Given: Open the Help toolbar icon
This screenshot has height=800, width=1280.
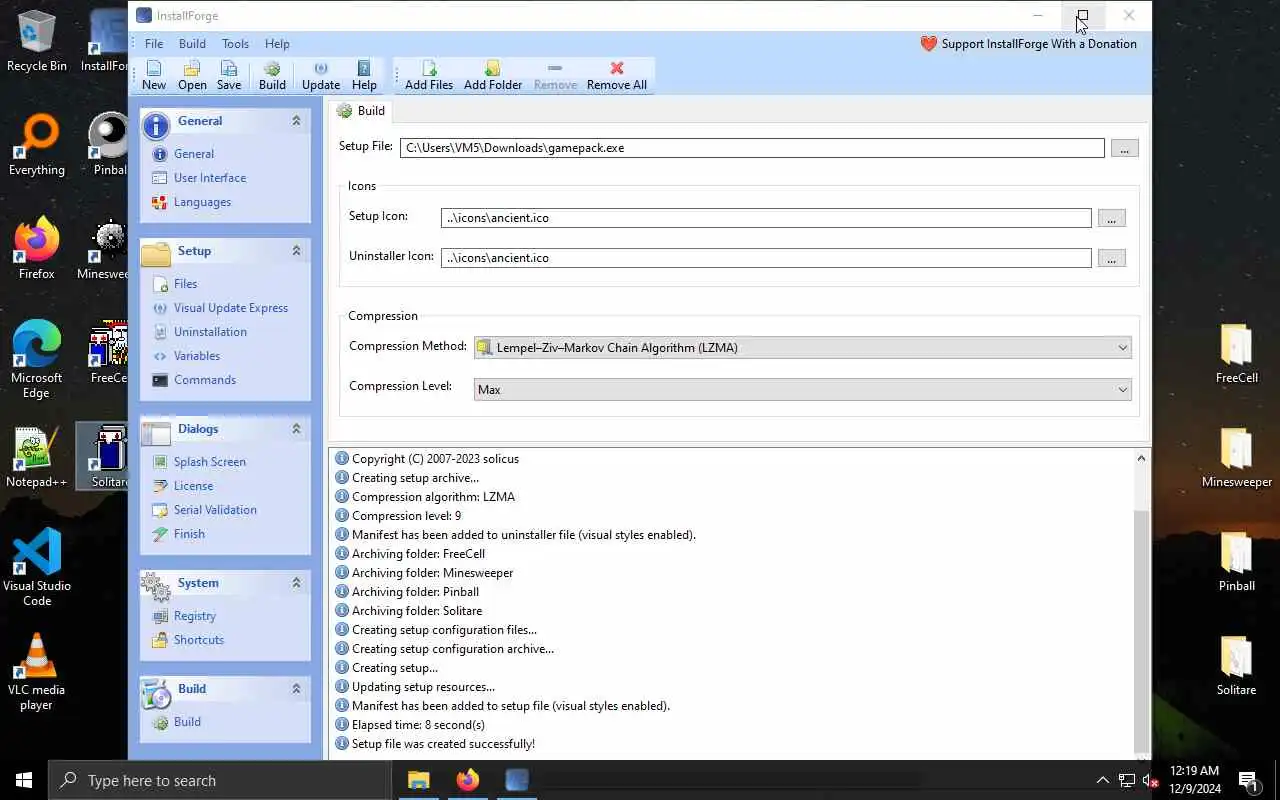Looking at the screenshot, I should [x=364, y=76].
